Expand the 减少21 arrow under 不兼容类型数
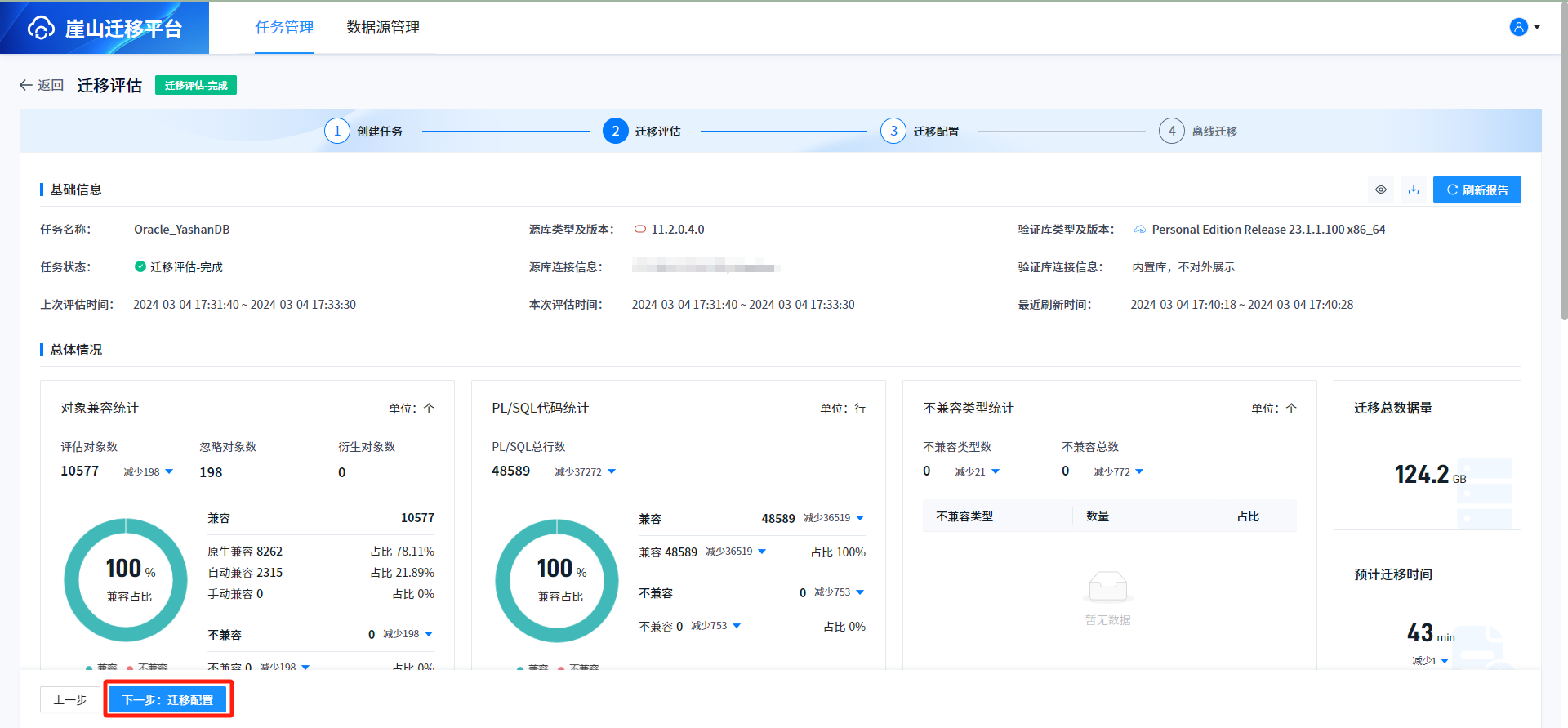 pos(996,471)
